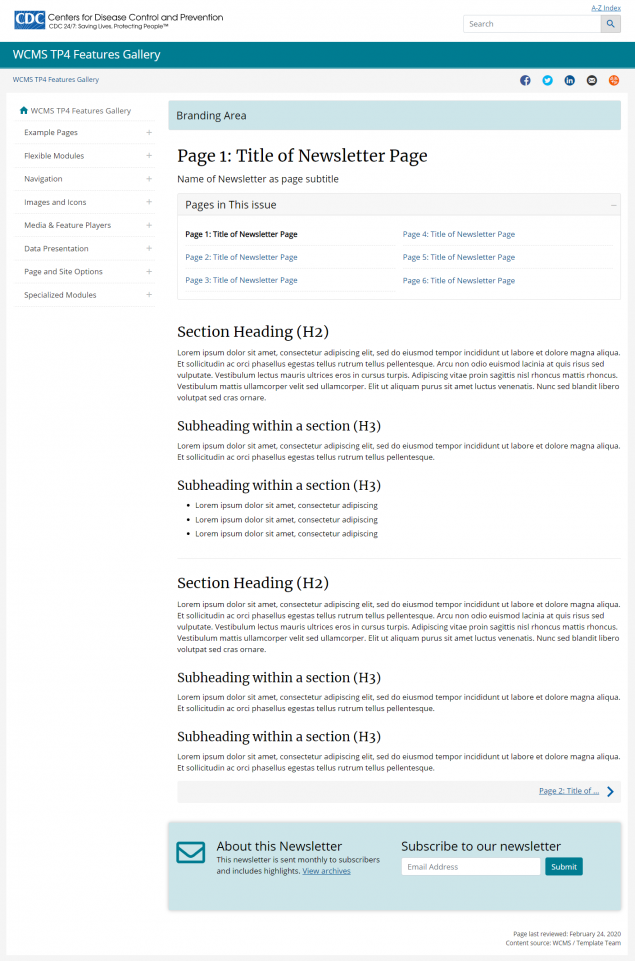
Task: Click the Submit subscribe button
Action: [x=564, y=867]
